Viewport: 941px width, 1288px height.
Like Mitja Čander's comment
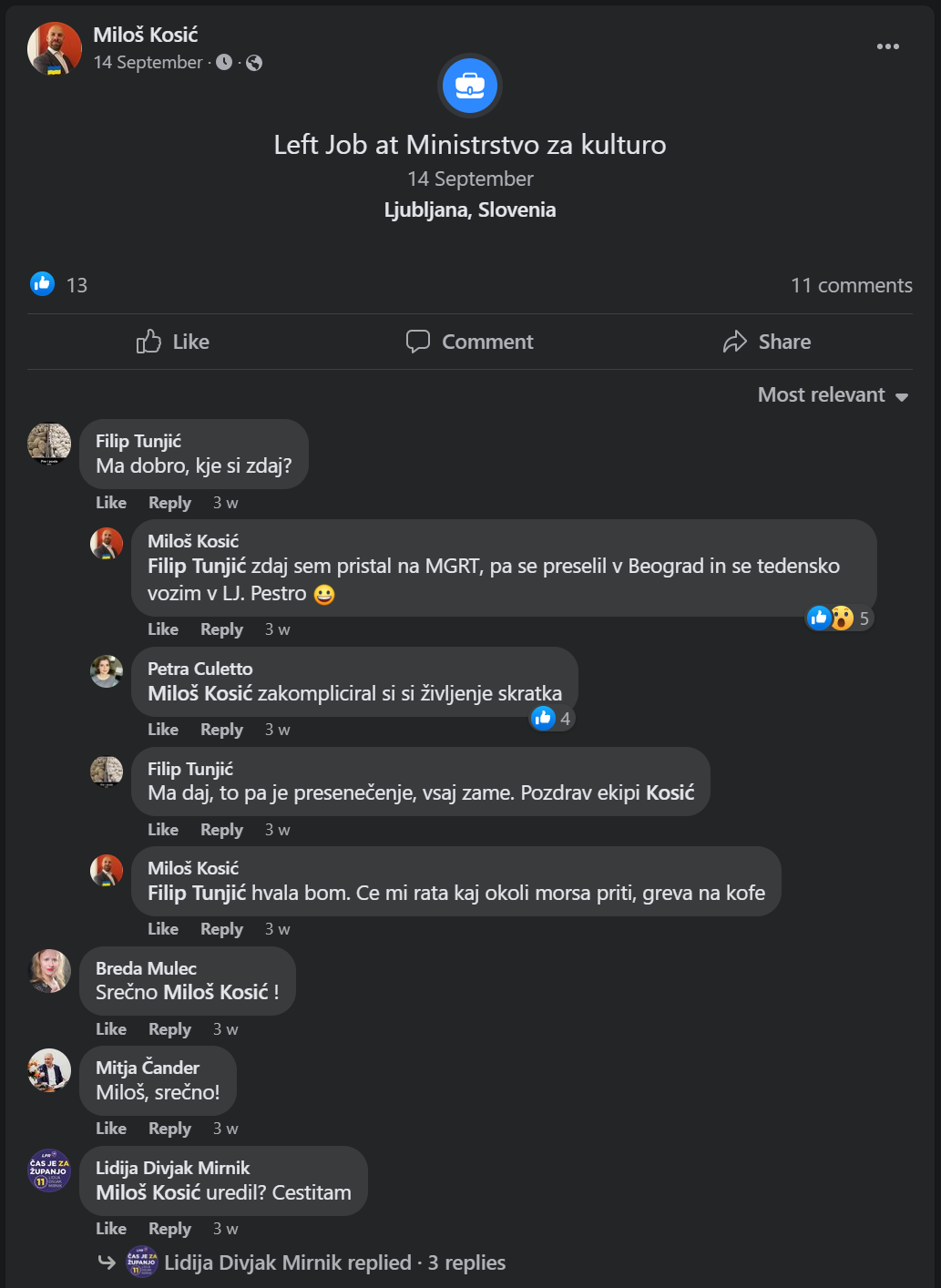point(111,1129)
